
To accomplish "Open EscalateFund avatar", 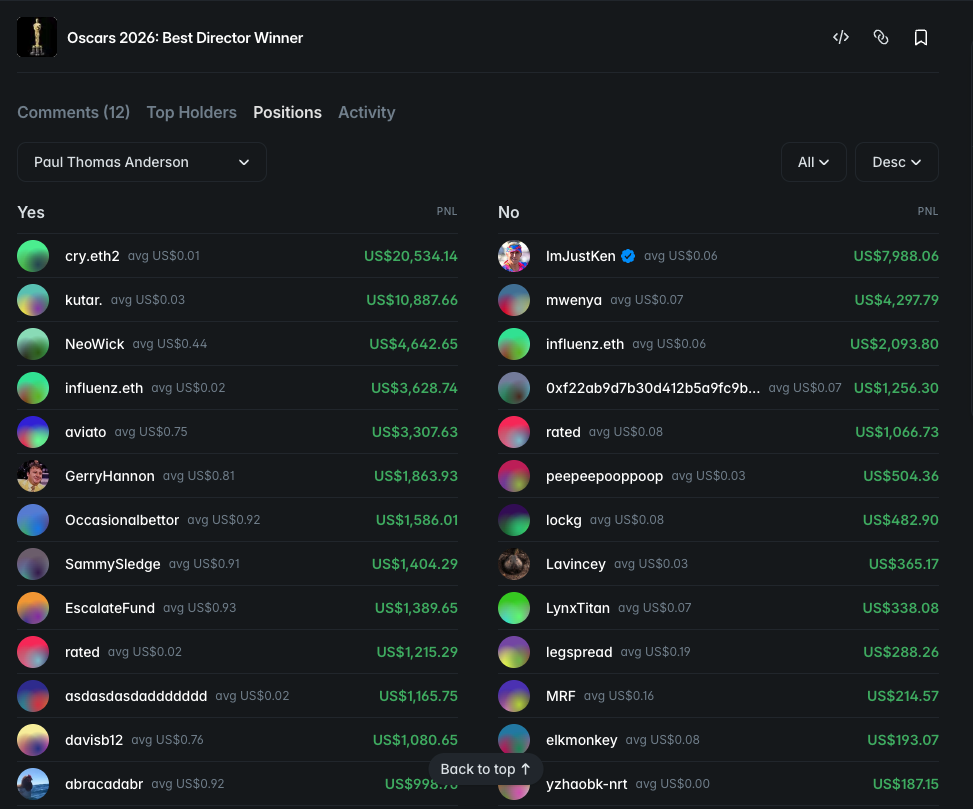I will 33,609.
